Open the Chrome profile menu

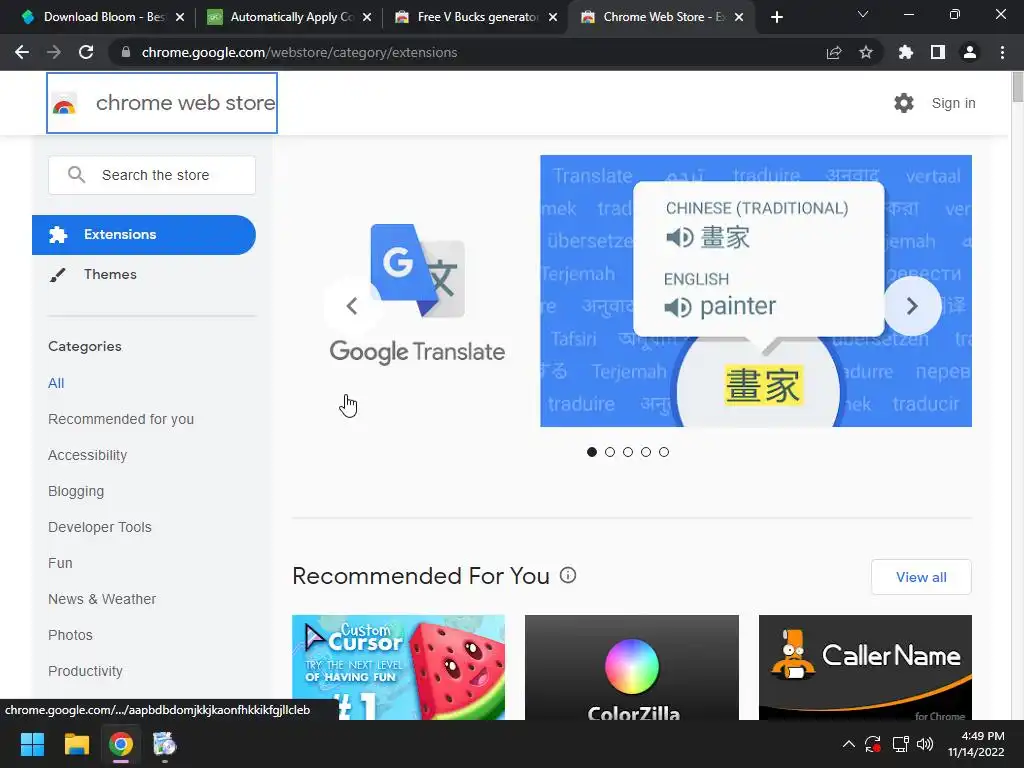(970, 52)
